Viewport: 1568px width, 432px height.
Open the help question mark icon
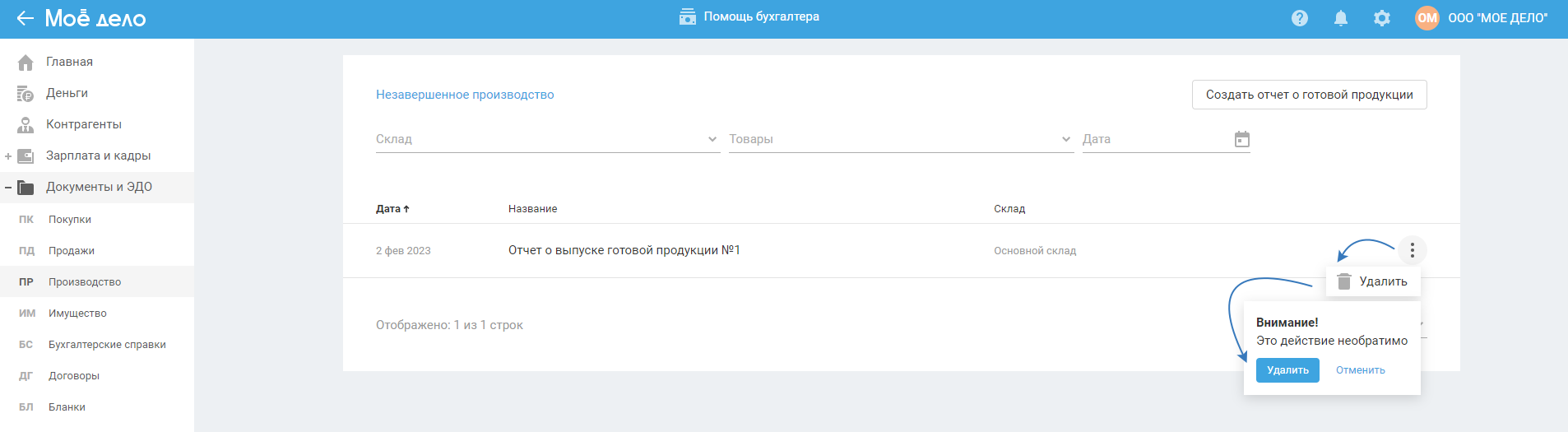[x=1300, y=18]
